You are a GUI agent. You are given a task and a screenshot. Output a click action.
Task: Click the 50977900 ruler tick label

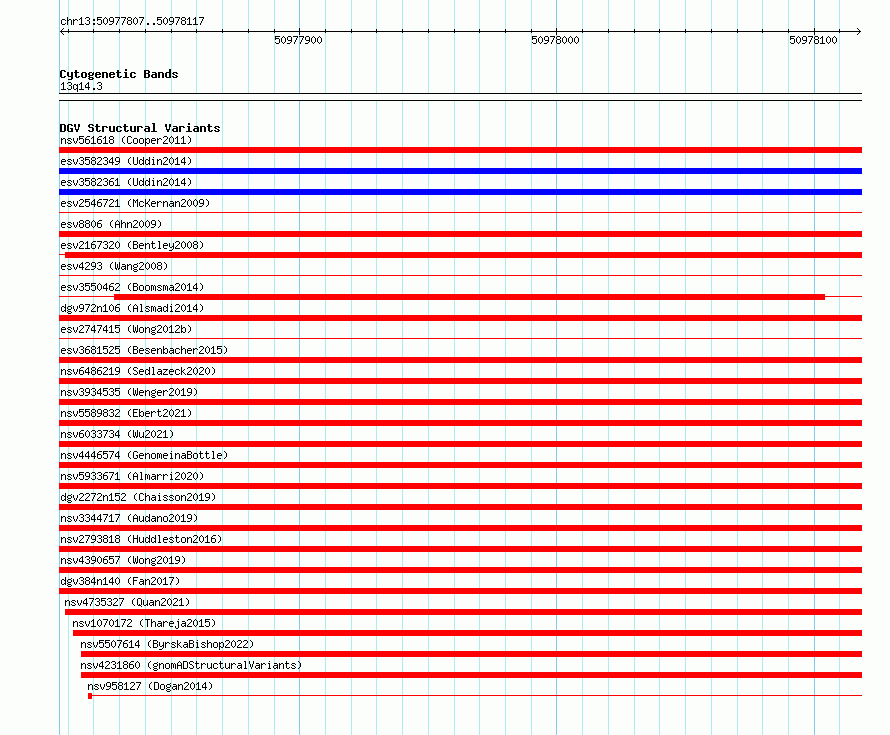[x=298, y=40]
